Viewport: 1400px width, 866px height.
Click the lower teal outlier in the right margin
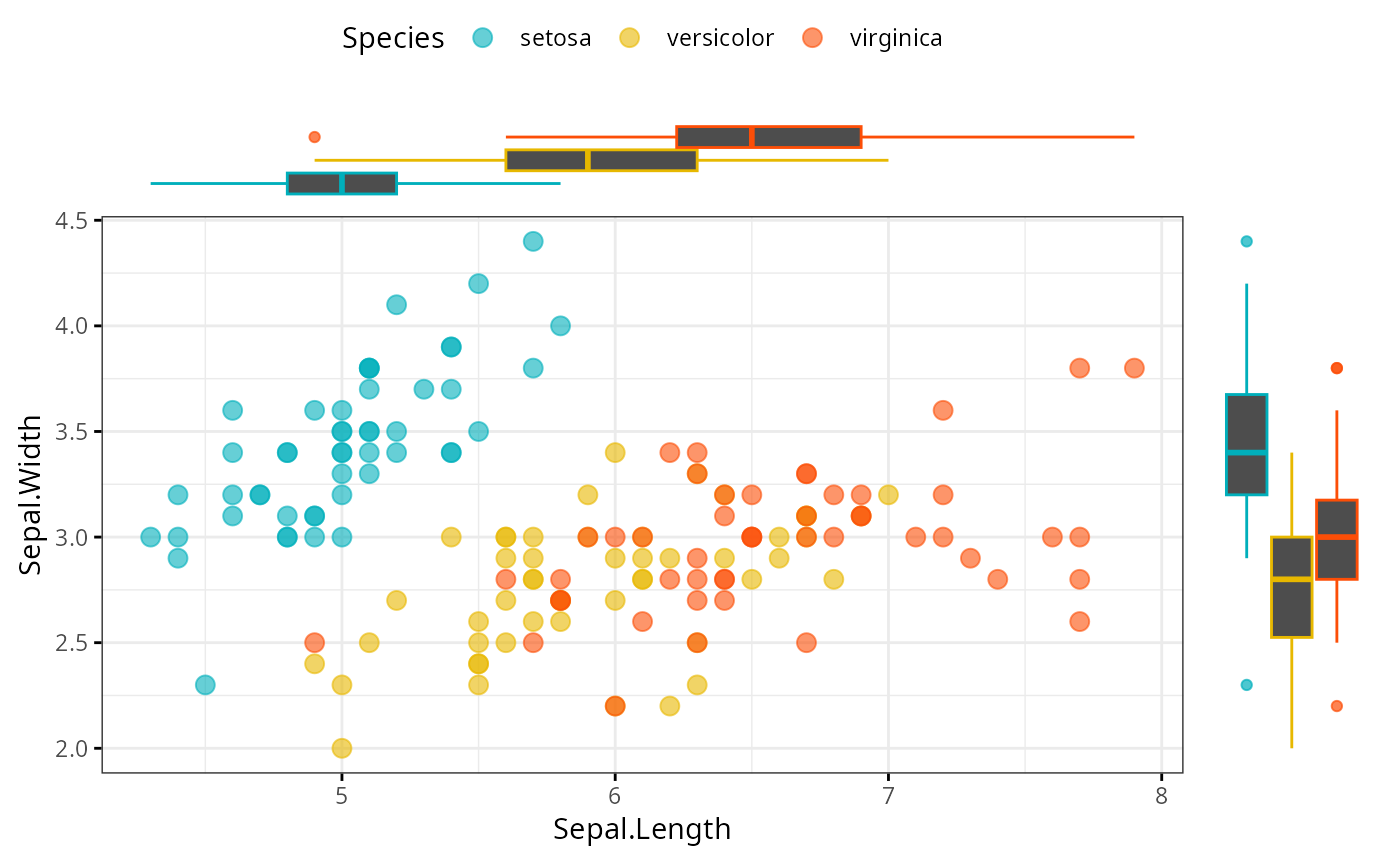pyautogui.click(x=1246, y=685)
